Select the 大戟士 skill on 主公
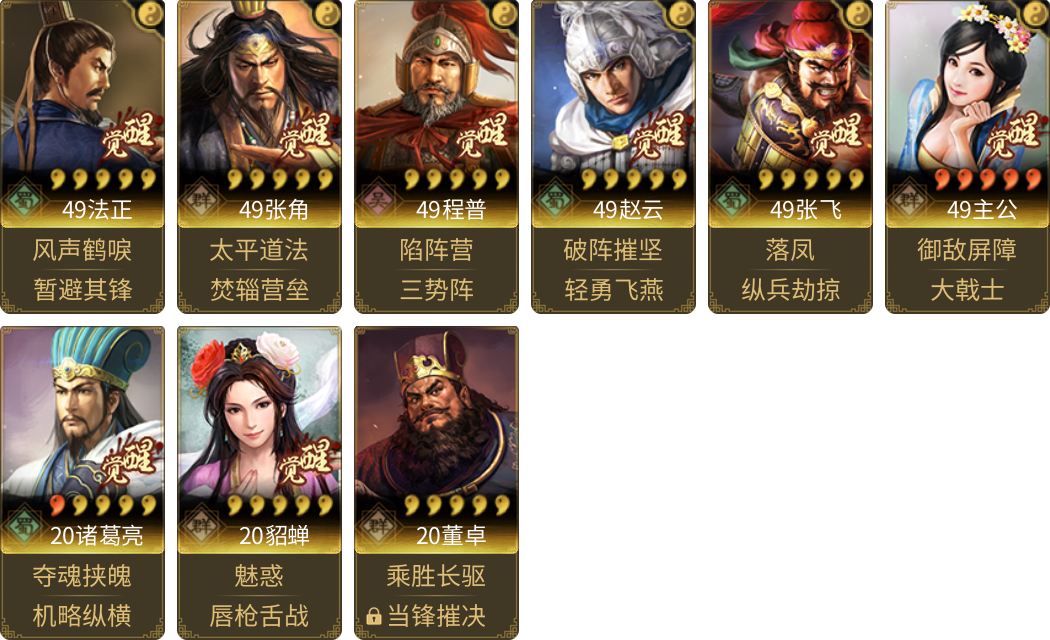This screenshot has height=640, width=1050. (x=967, y=290)
